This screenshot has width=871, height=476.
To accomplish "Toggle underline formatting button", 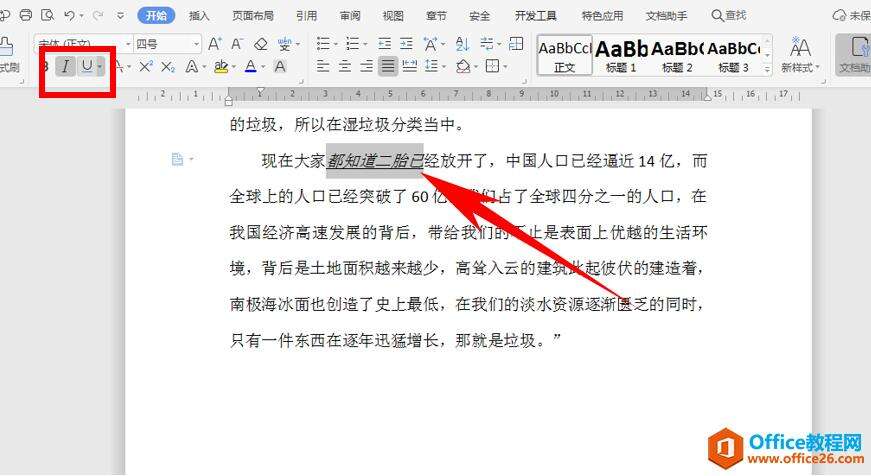I will point(87,67).
